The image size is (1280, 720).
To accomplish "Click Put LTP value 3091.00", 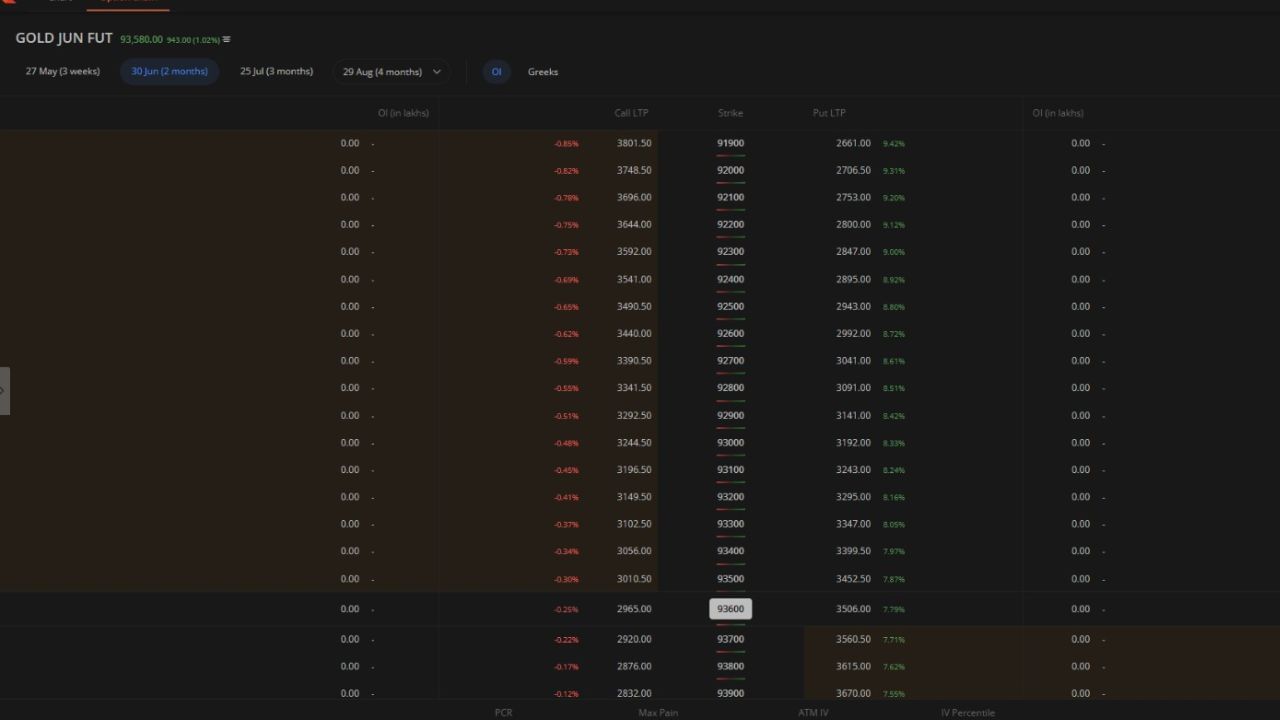I will [853, 387].
